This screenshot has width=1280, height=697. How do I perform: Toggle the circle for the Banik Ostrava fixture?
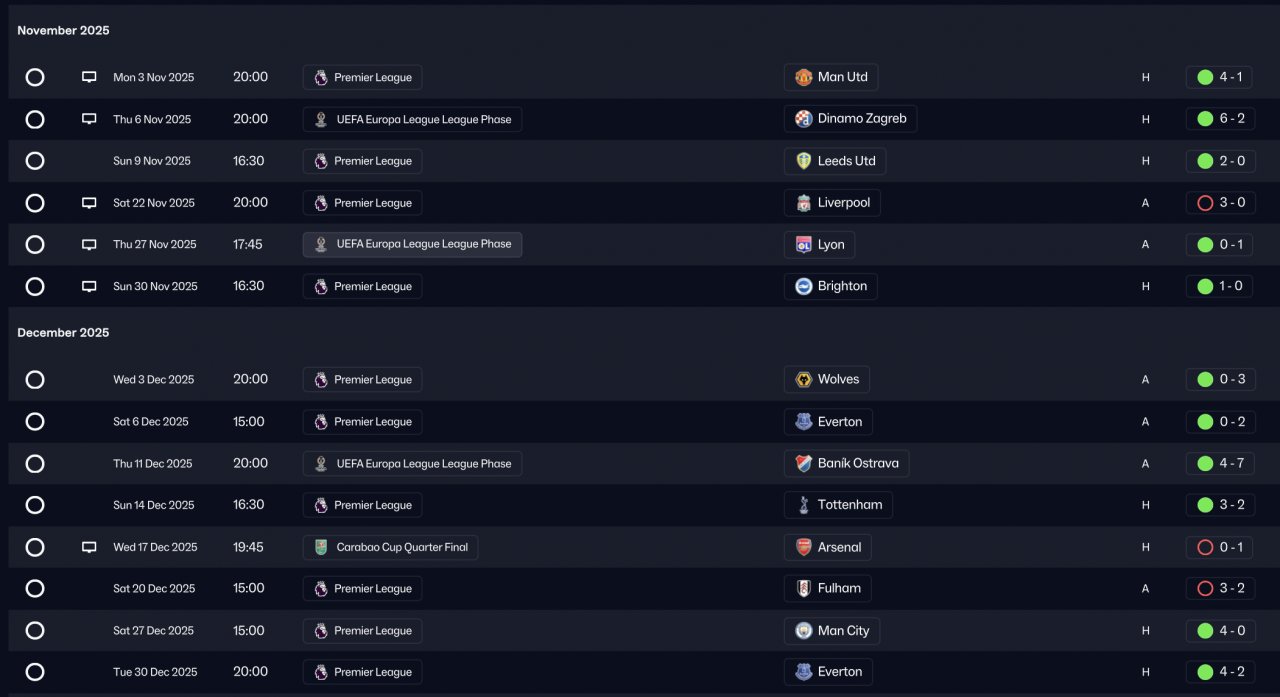(x=35, y=464)
